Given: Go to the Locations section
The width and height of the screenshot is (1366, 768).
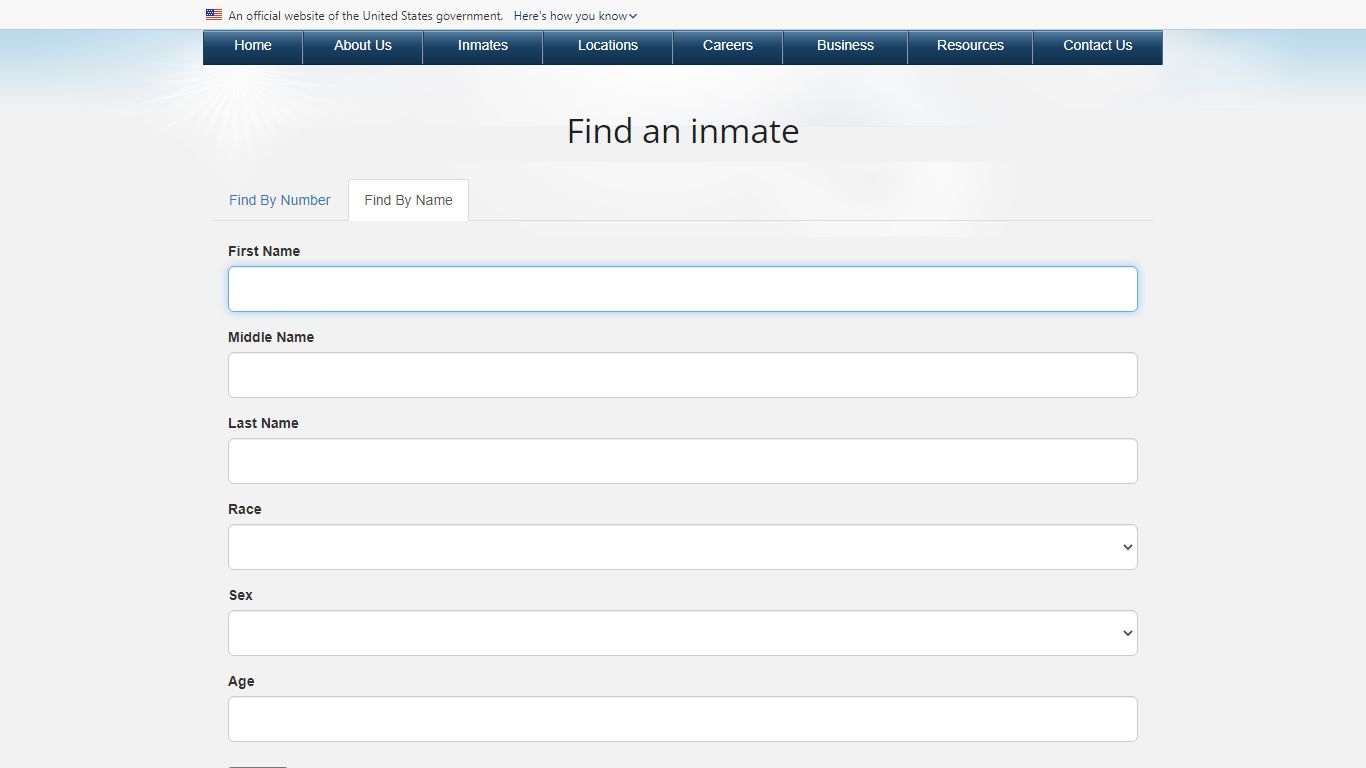Looking at the screenshot, I should (x=607, y=46).
